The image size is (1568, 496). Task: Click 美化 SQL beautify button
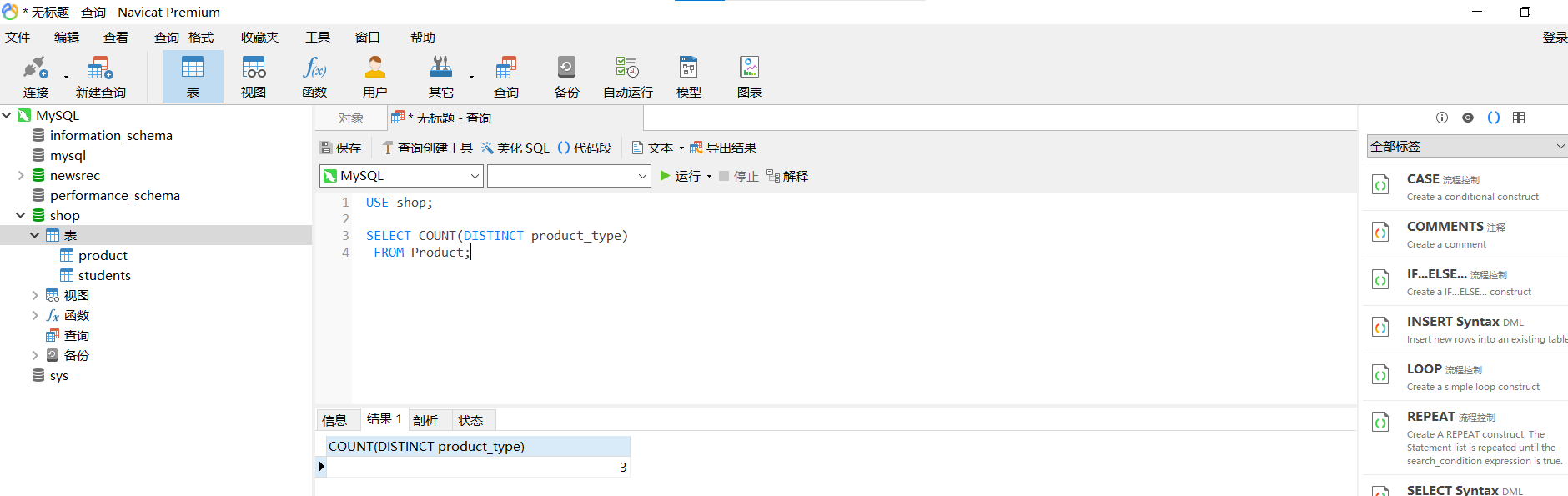(x=515, y=148)
